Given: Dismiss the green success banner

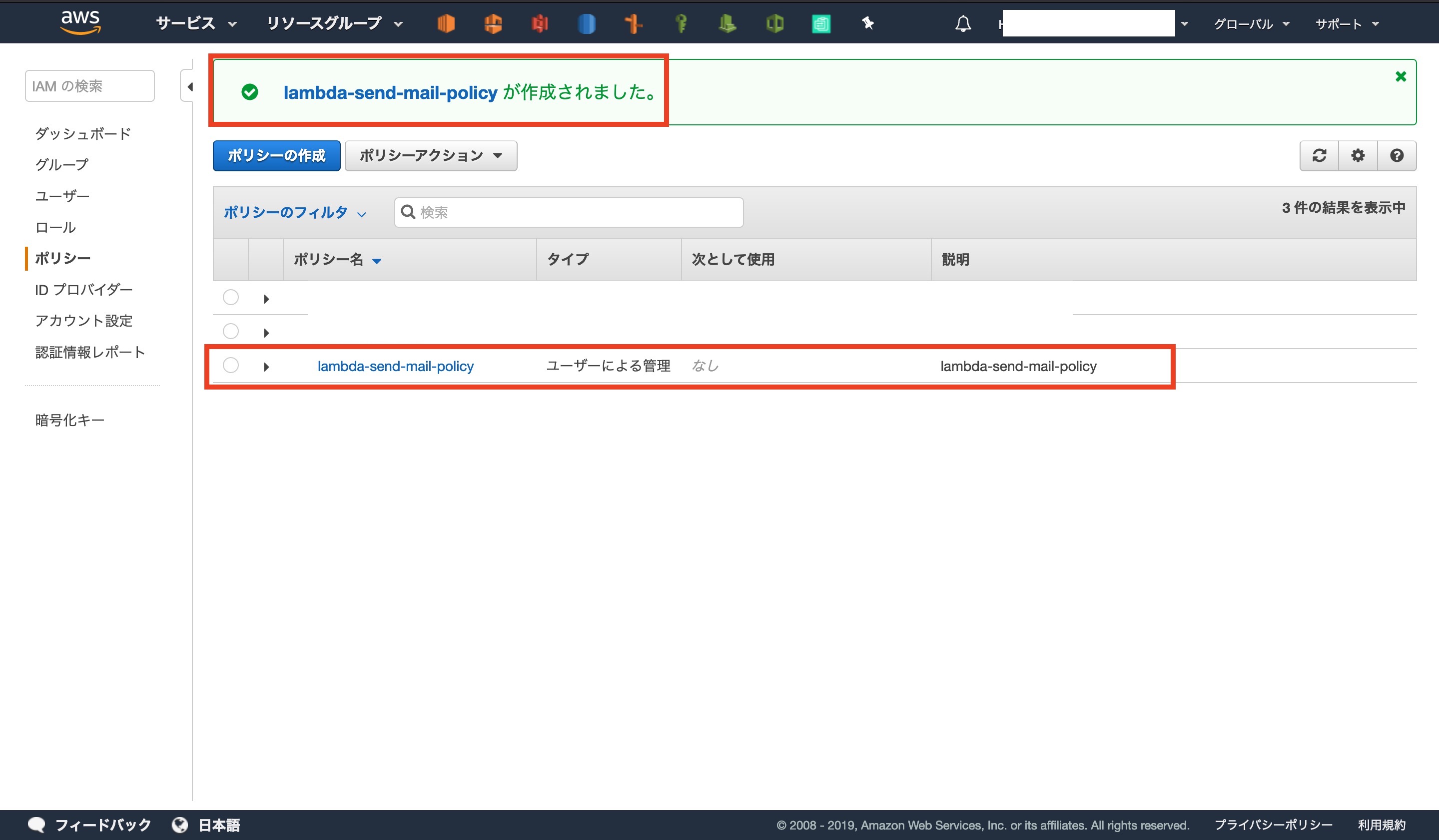Looking at the screenshot, I should click(1400, 76).
